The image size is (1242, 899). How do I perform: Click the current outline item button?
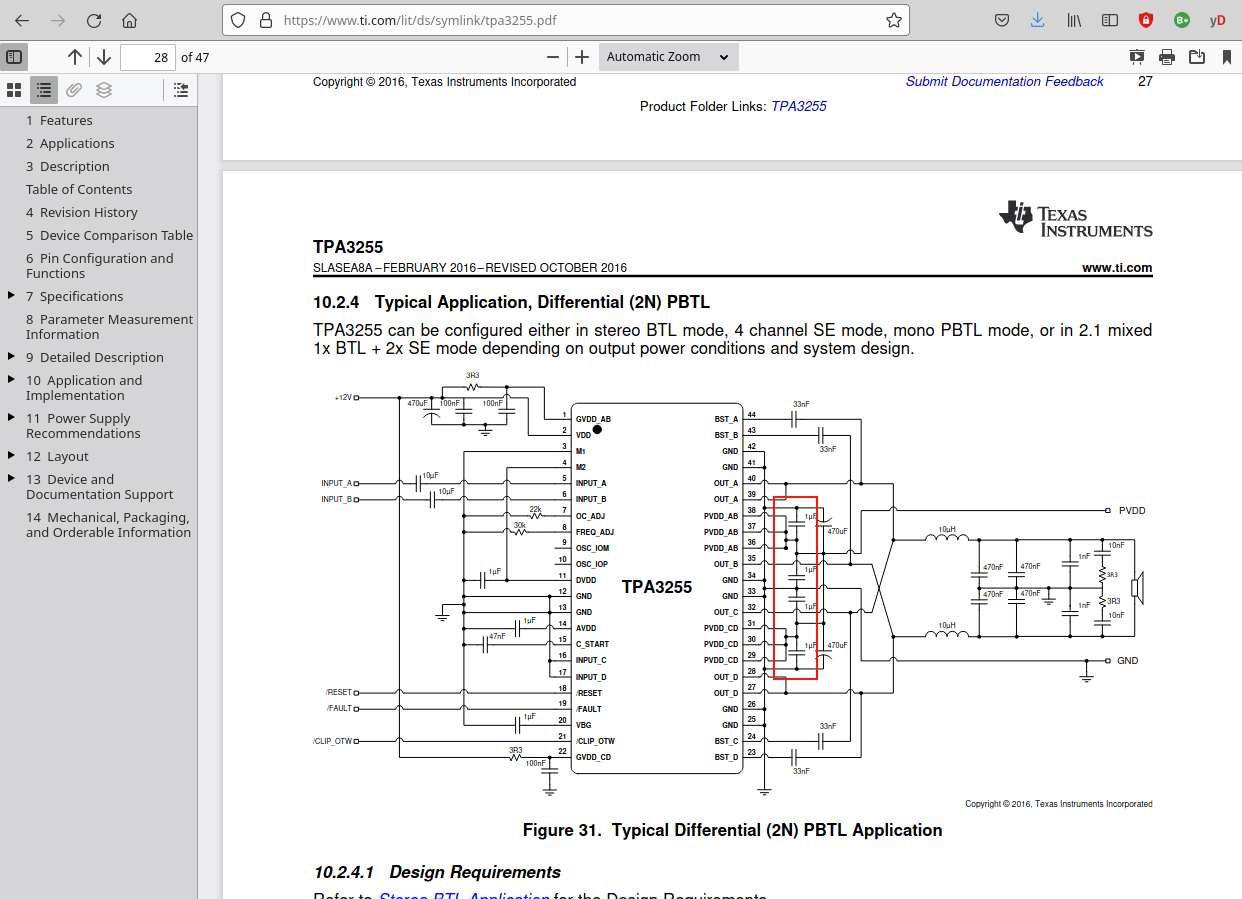pos(180,90)
